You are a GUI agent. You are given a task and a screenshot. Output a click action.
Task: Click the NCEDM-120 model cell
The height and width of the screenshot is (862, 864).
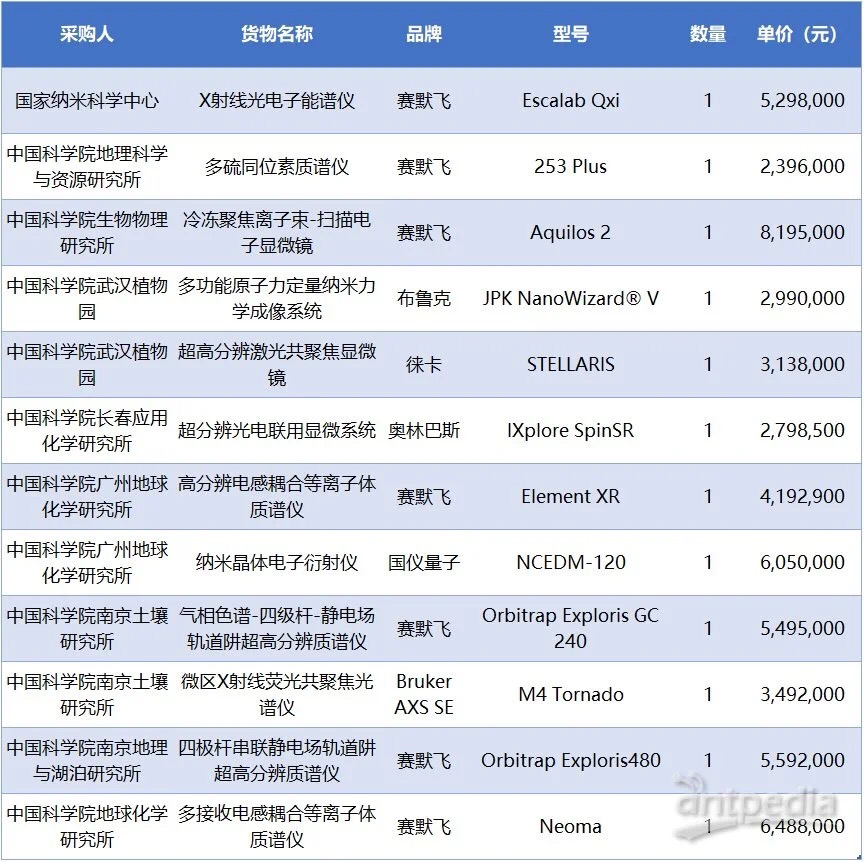pos(570,562)
